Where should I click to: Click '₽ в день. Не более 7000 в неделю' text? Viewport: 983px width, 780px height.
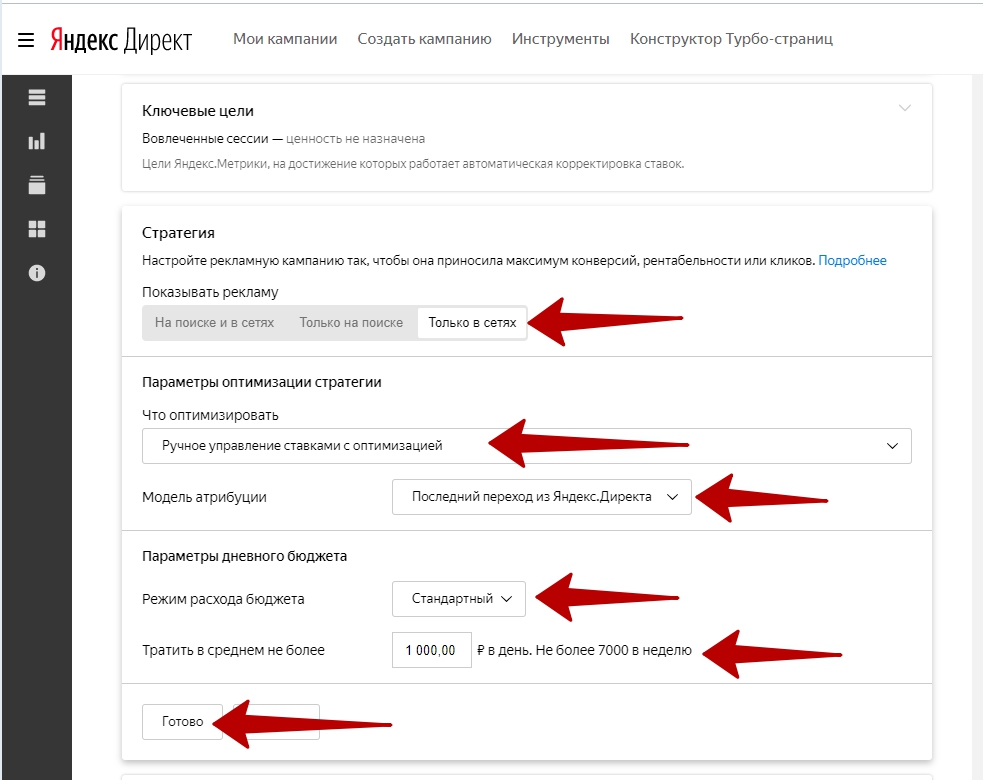(584, 650)
